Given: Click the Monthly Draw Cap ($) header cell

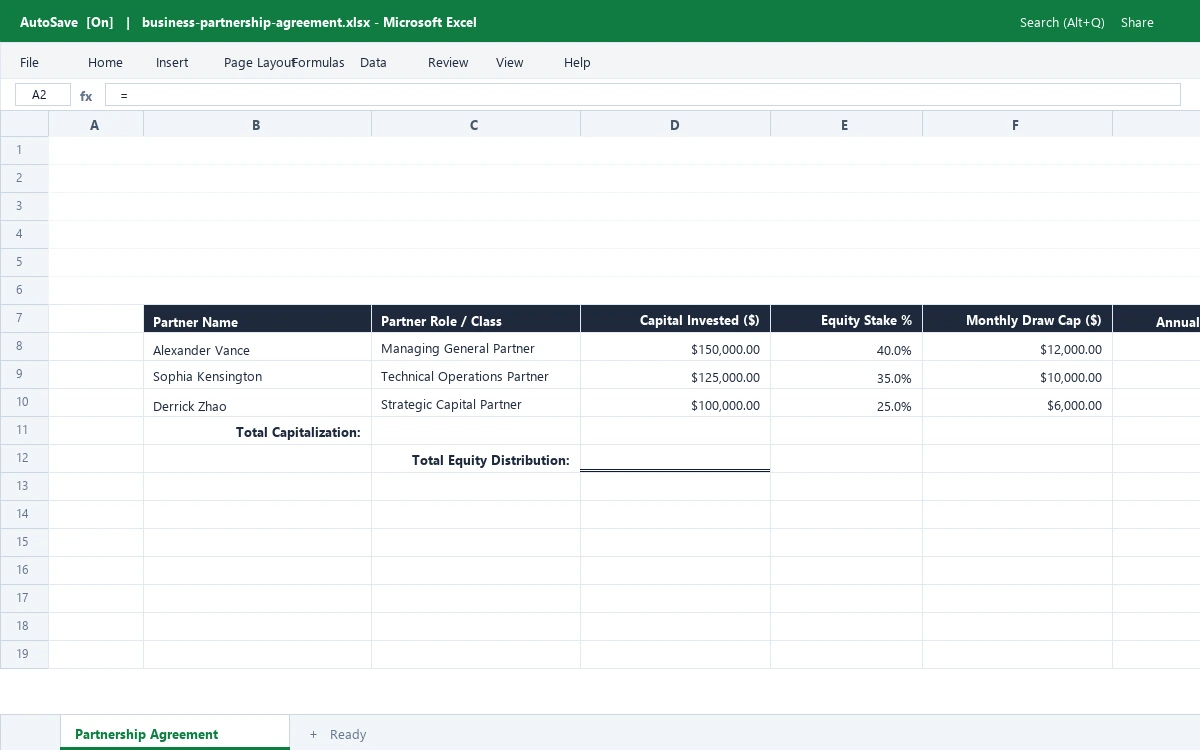Looking at the screenshot, I should point(1017,319).
